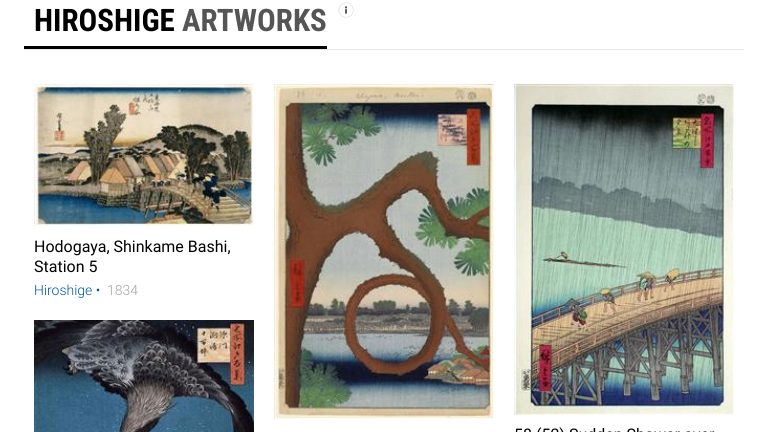Screen dimensions: 768x432
Task: Select the 1834 date label
Action: pos(122,290)
